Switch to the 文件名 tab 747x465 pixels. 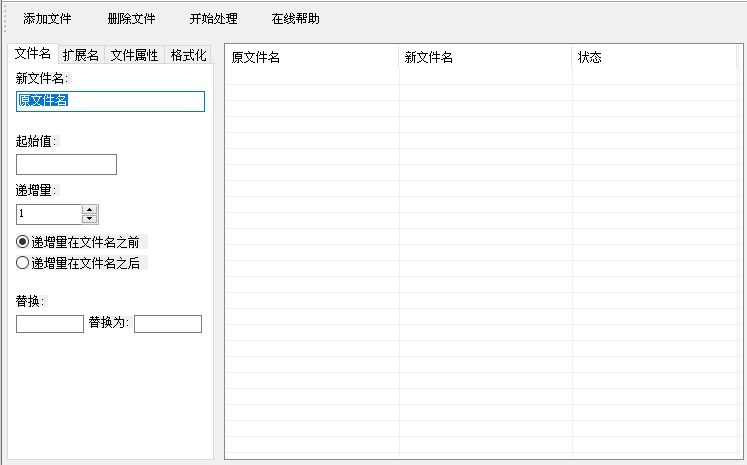point(32,53)
